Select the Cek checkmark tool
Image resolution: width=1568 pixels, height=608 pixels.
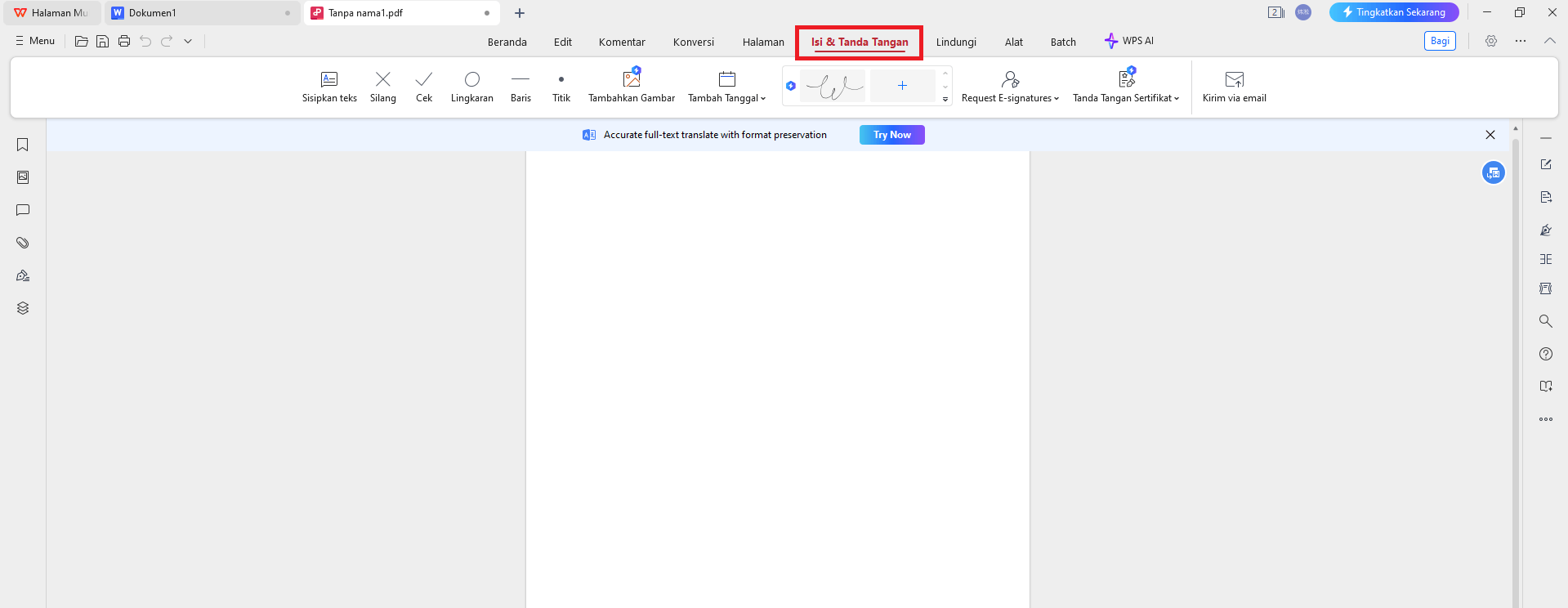[x=423, y=87]
